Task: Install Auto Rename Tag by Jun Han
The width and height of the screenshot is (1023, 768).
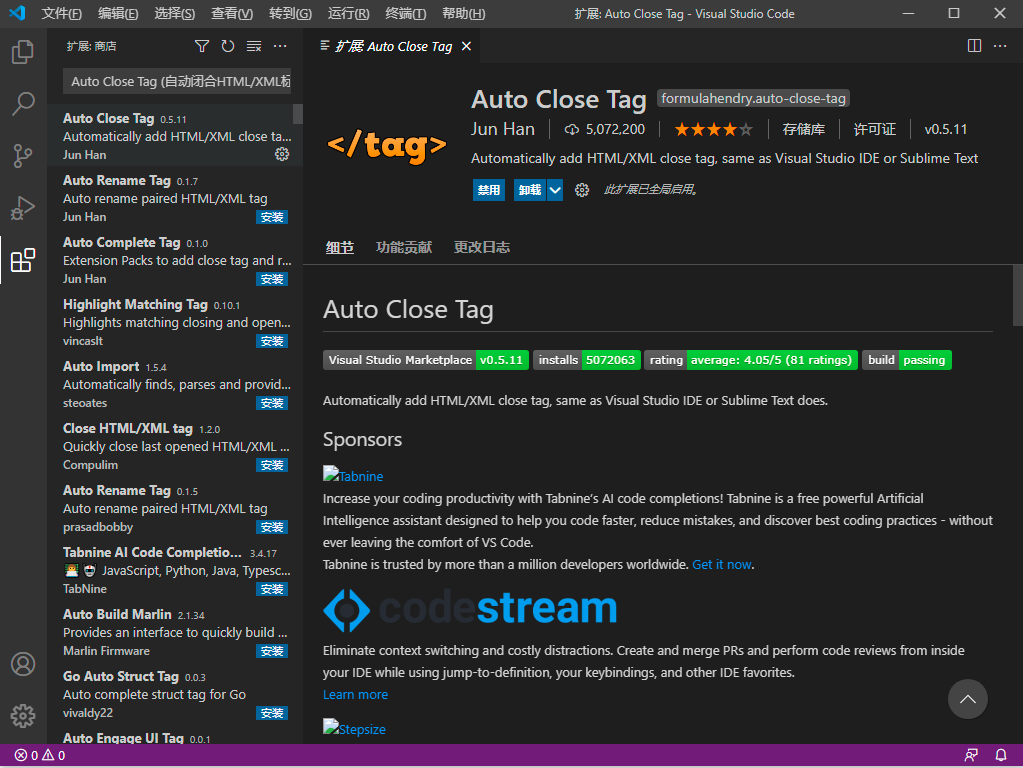Action: 272,217
